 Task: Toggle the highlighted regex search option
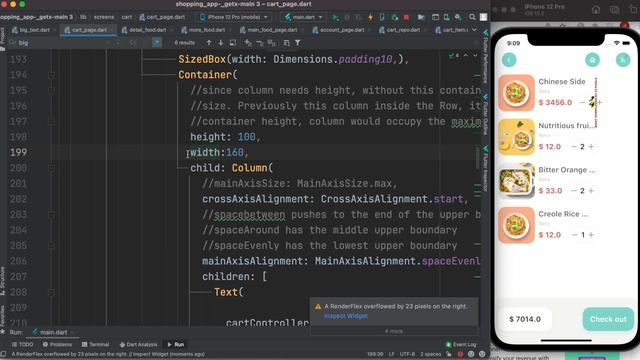pyautogui.click(x=157, y=42)
